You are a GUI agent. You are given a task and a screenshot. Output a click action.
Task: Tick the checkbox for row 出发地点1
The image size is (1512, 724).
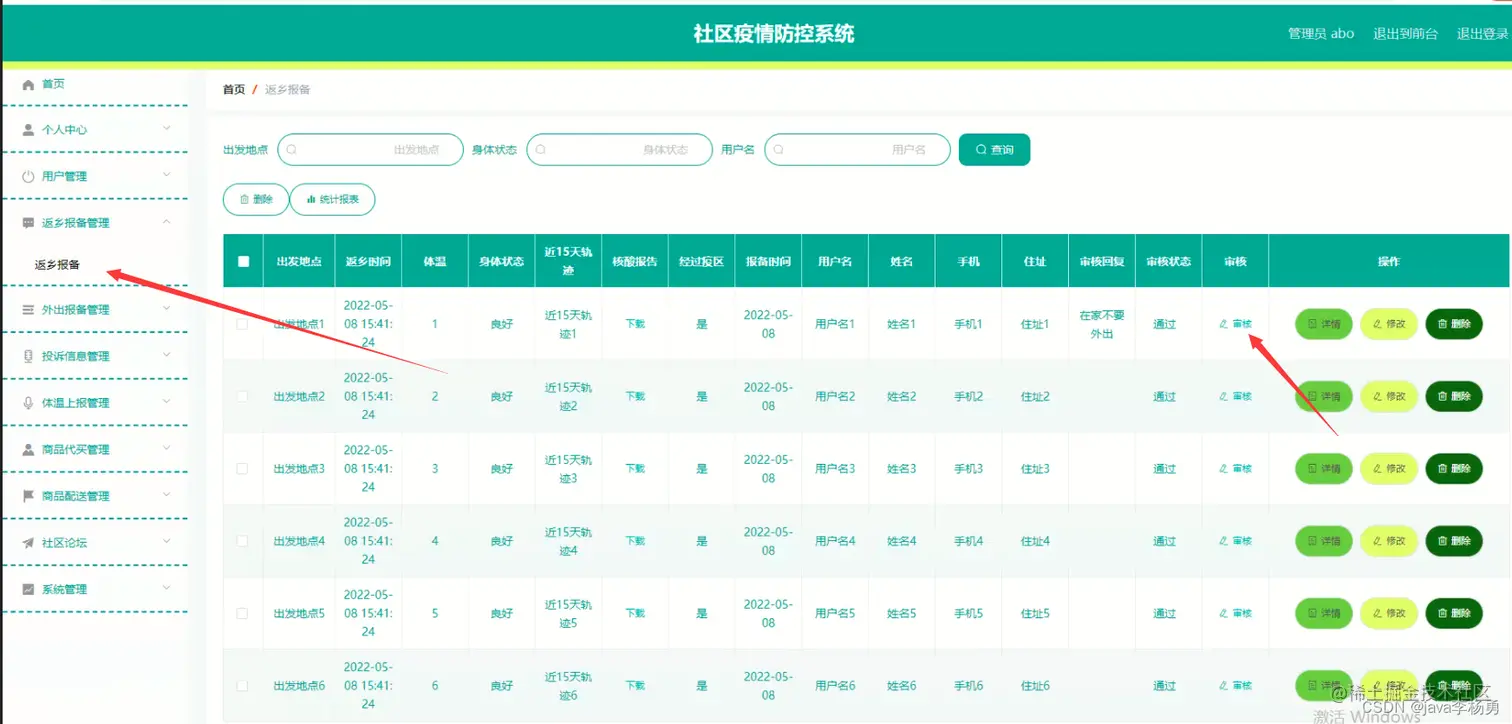point(242,324)
